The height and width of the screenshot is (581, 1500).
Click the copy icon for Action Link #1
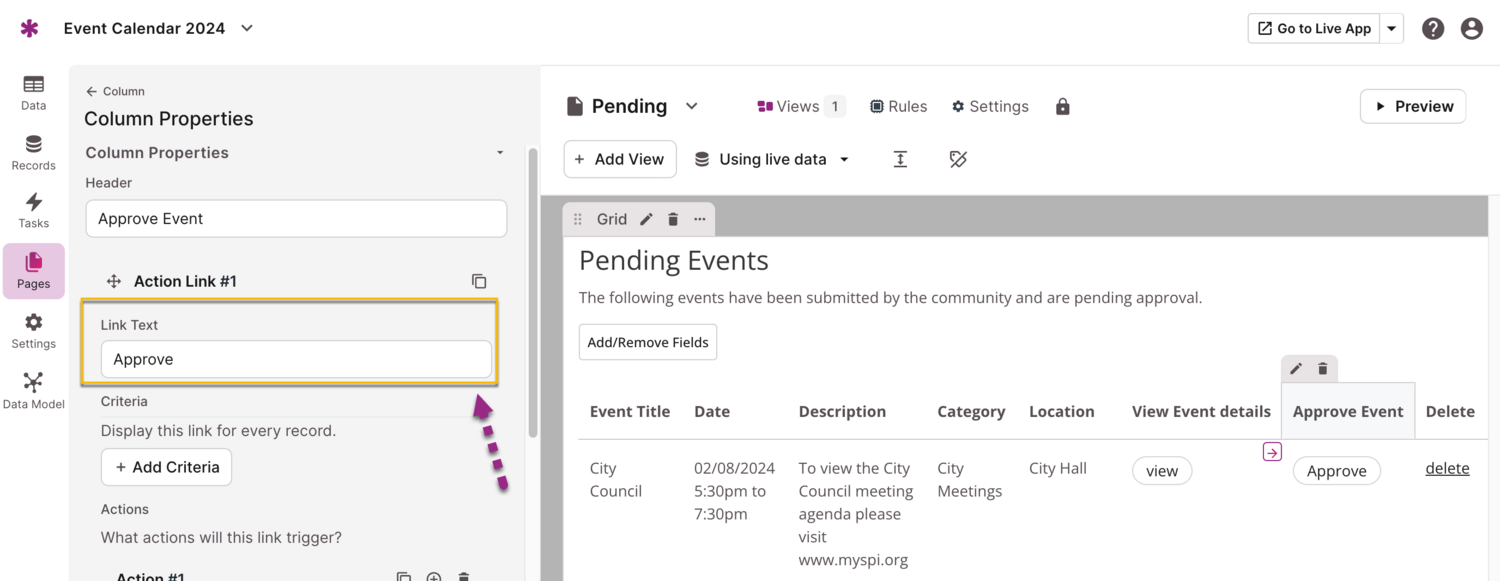pos(479,282)
